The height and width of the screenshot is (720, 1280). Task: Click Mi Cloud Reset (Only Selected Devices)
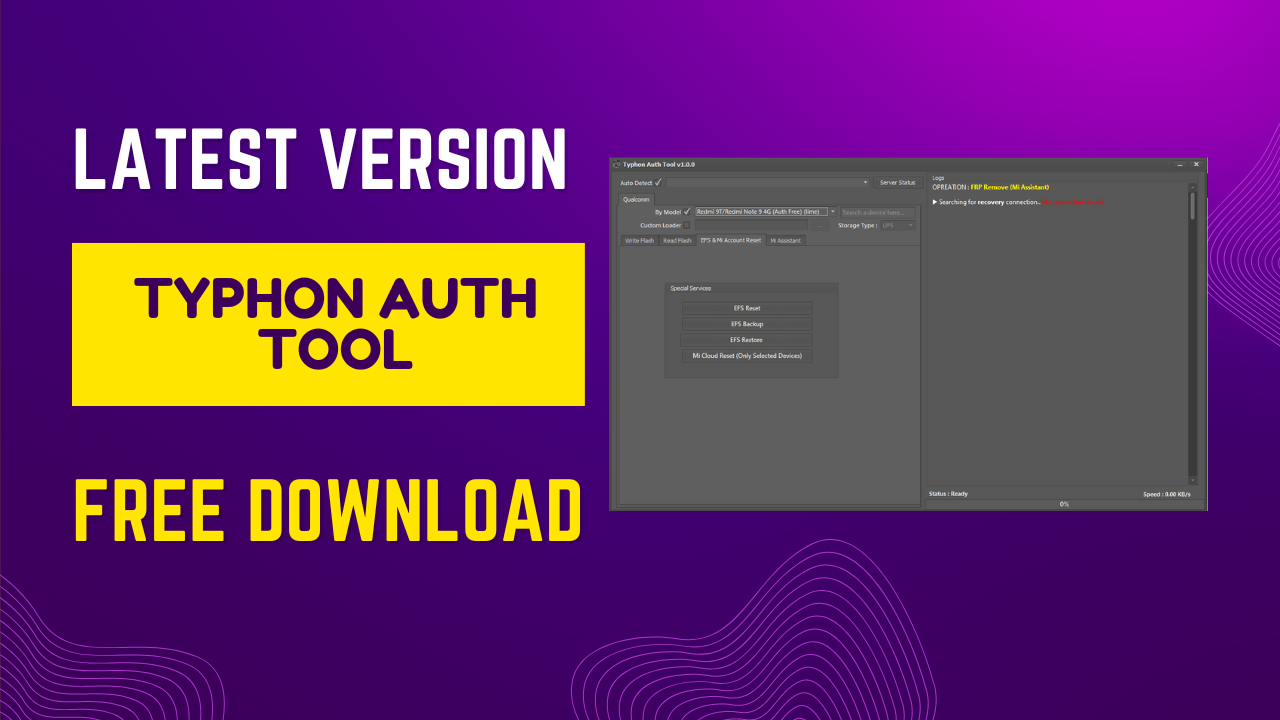[747, 356]
